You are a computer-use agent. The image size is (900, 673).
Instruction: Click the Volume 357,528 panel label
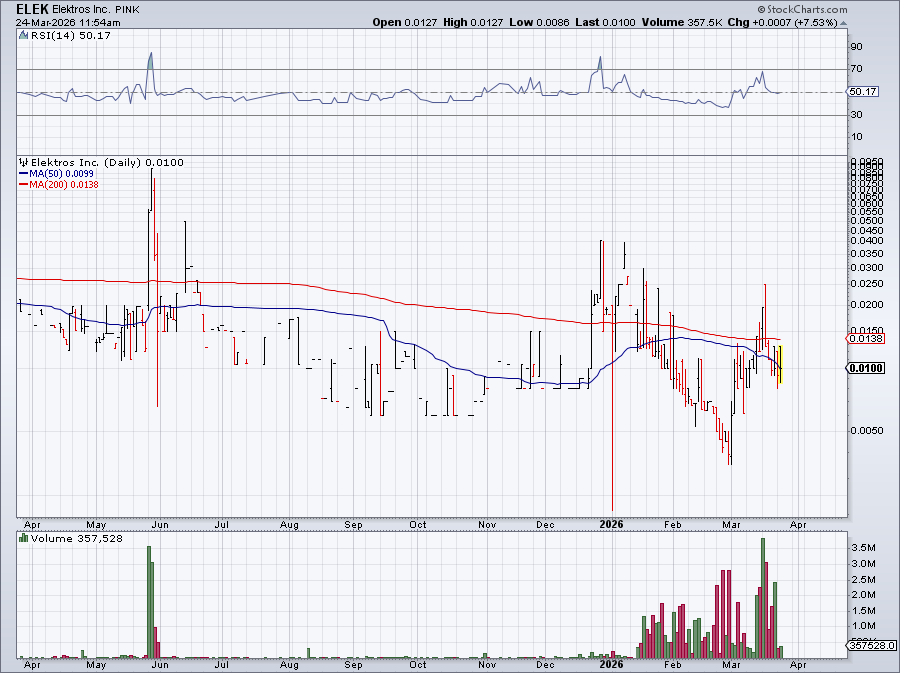[x=76, y=538]
